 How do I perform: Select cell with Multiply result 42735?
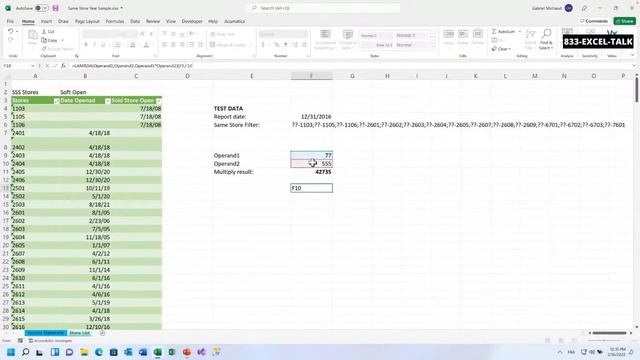tap(311, 172)
